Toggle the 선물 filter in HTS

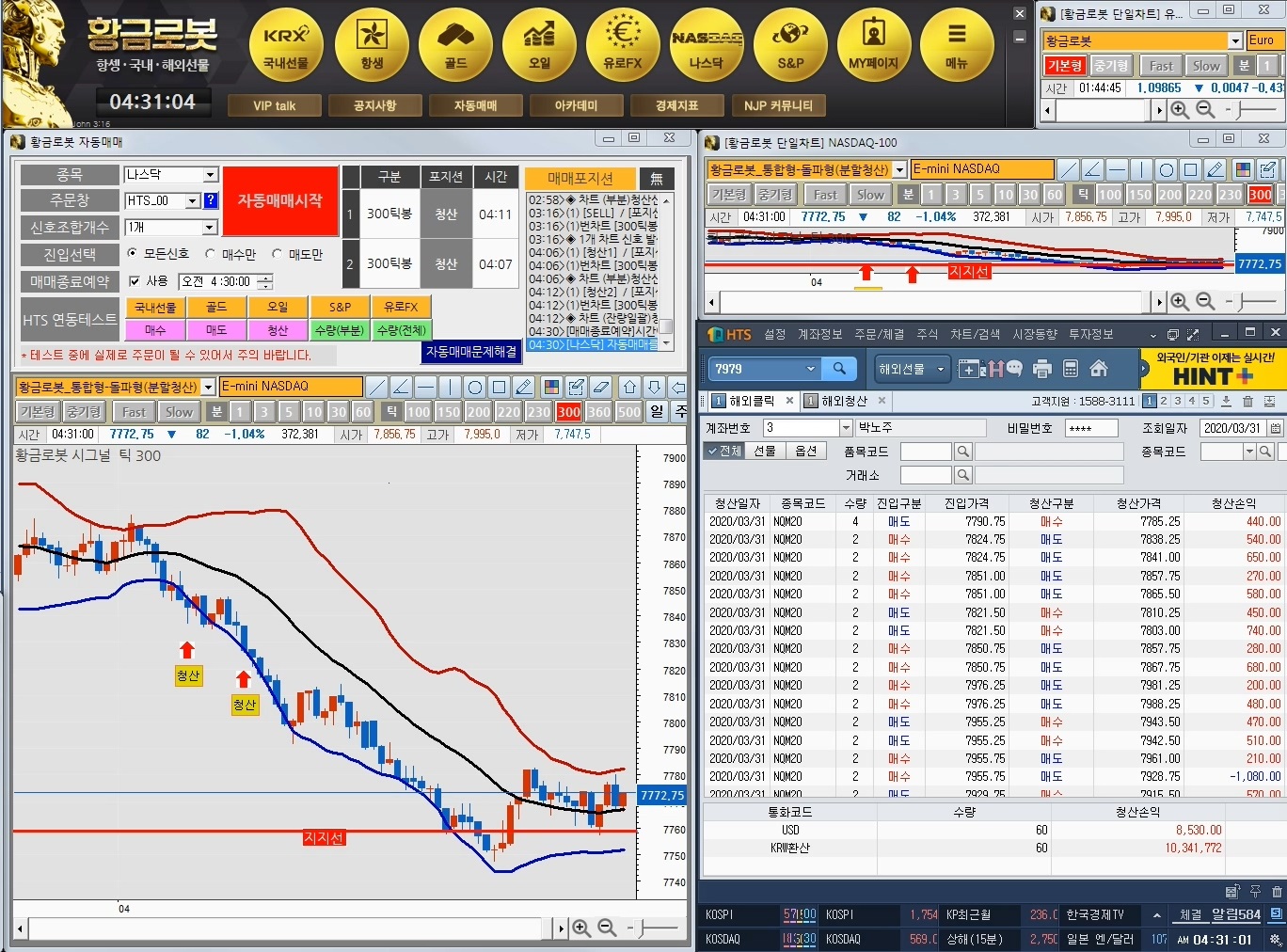[764, 452]
